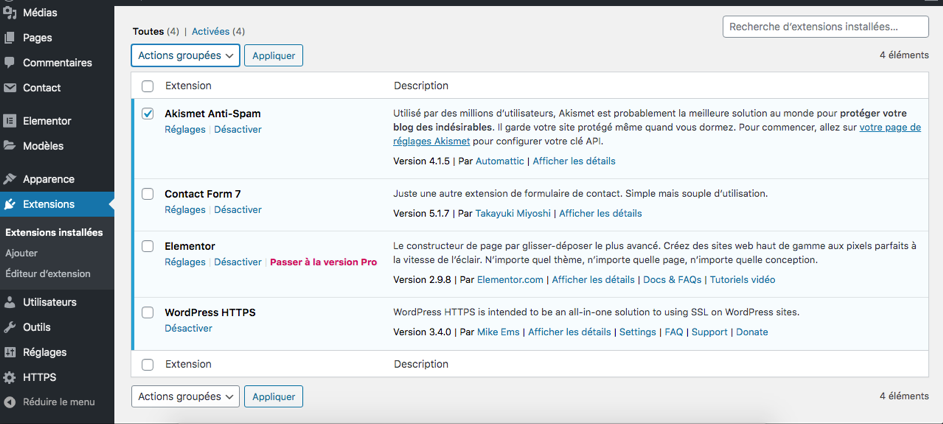Click the bottom Appliquer button
Image resolution: width=943 pixels, height=424 pixels.
tap(274, 397)
